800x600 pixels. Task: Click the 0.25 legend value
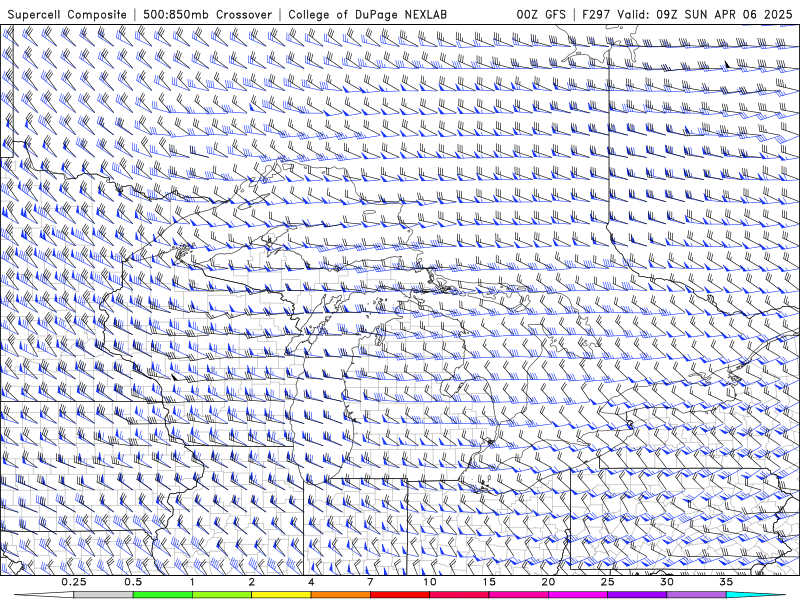[x=74, y=582]
